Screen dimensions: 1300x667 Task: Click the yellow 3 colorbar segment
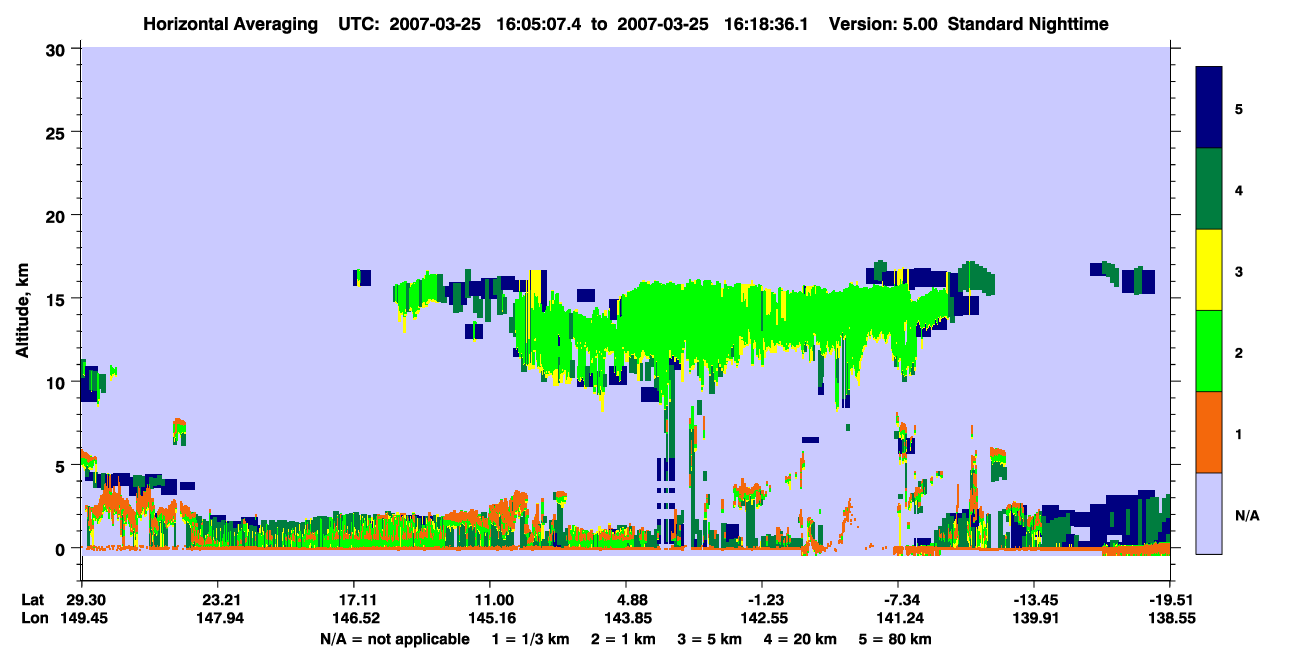pyautogui.click(x=1209, y=270)
